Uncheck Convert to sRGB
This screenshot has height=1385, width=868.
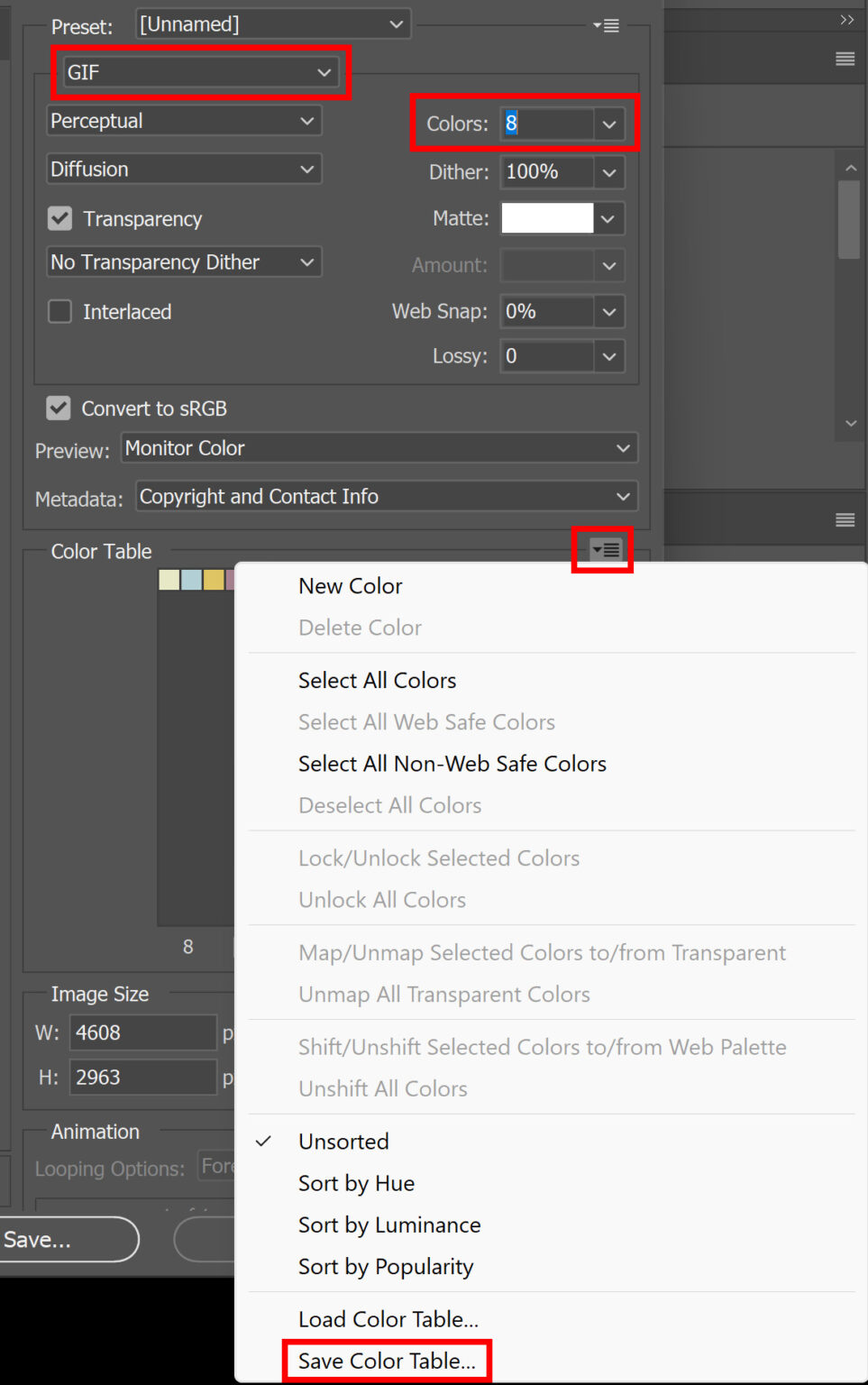58,408
